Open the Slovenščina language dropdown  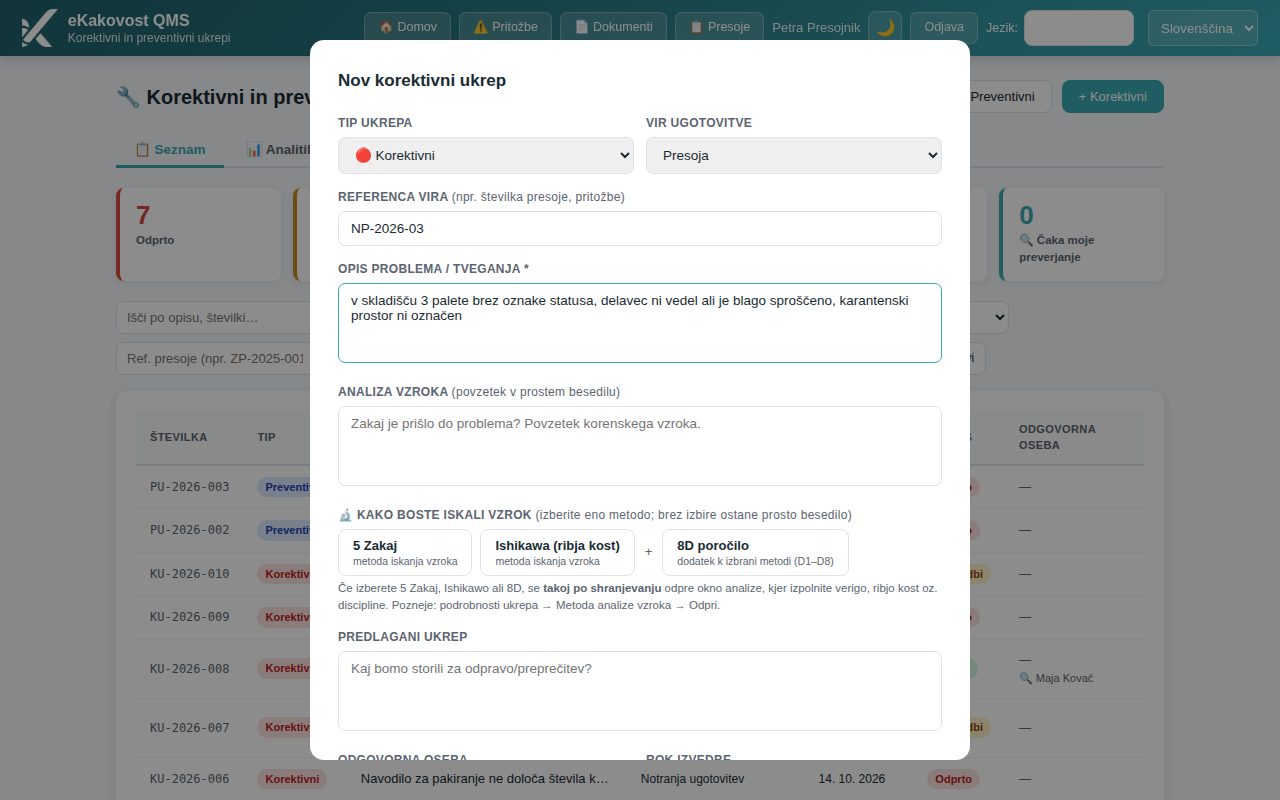[x=1203, y=28]
